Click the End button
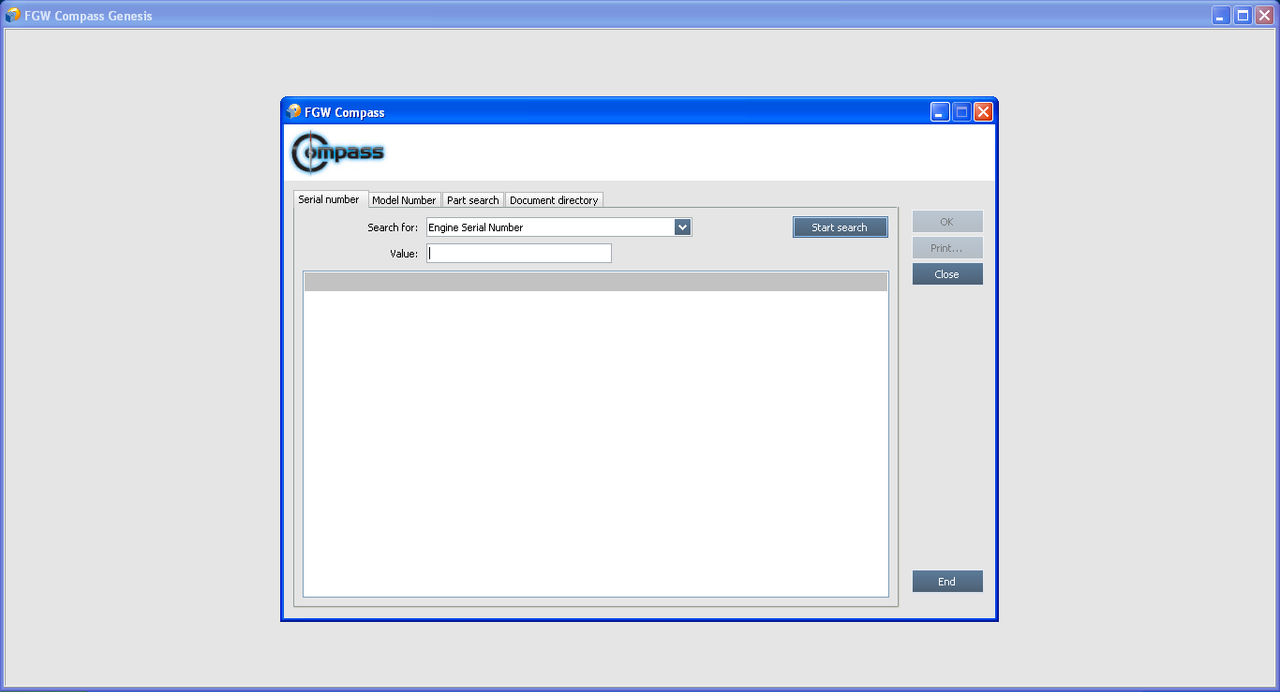 (947, 581)
